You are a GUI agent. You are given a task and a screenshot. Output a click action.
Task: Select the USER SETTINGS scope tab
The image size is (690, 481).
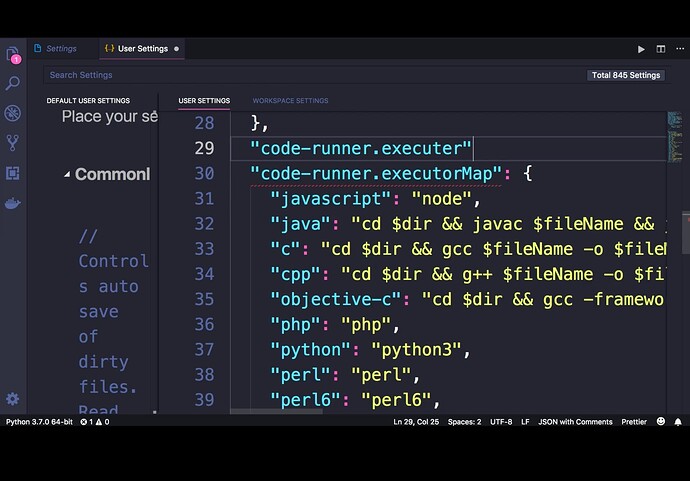pyautogui.click(x=204, y=101)
